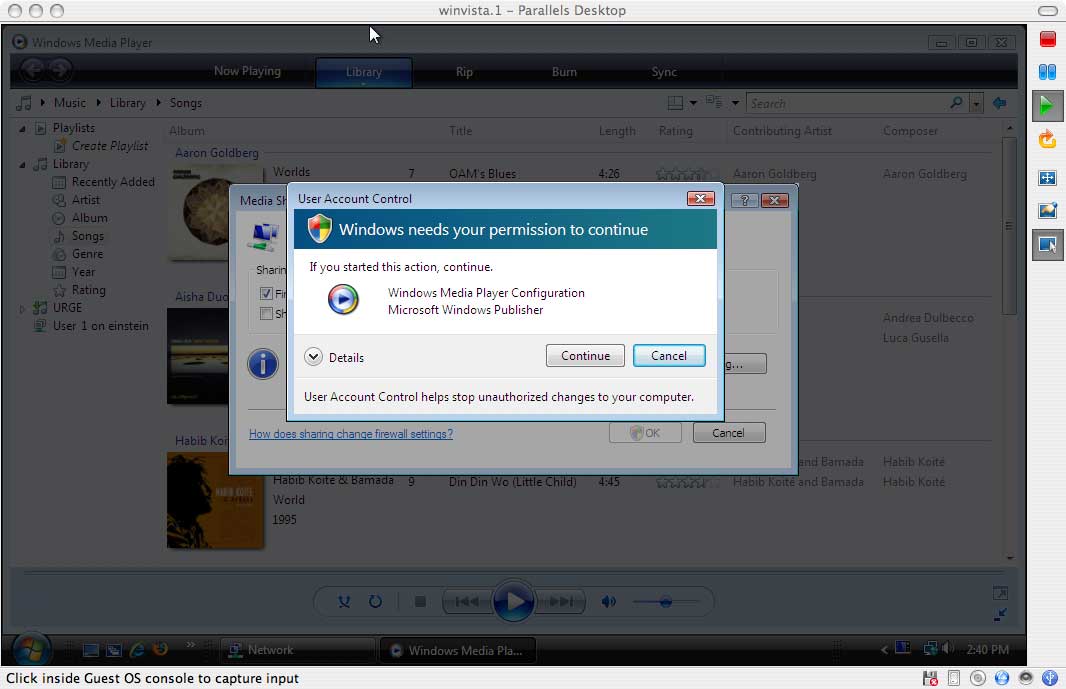
Task: Open the layout options dropdown arrow
Action: click(x=693, y=103)
